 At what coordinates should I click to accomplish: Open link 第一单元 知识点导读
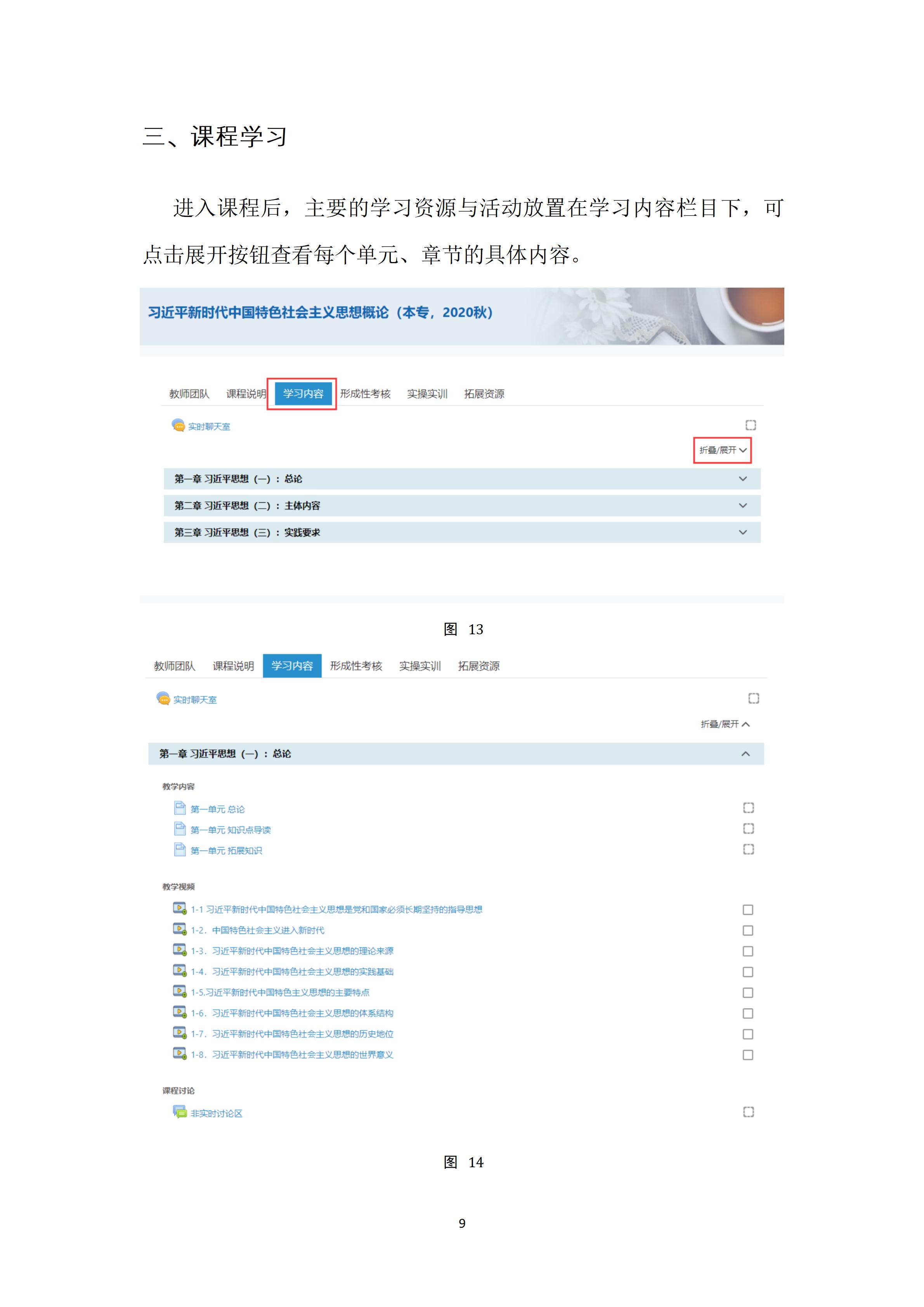click(x=231, y=830)
